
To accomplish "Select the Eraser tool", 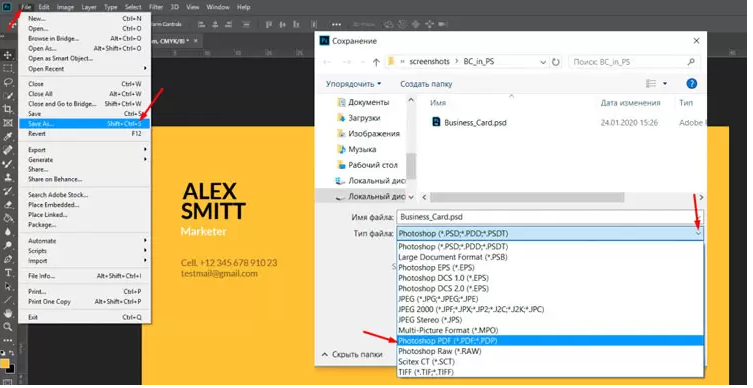I will [8, 205].
